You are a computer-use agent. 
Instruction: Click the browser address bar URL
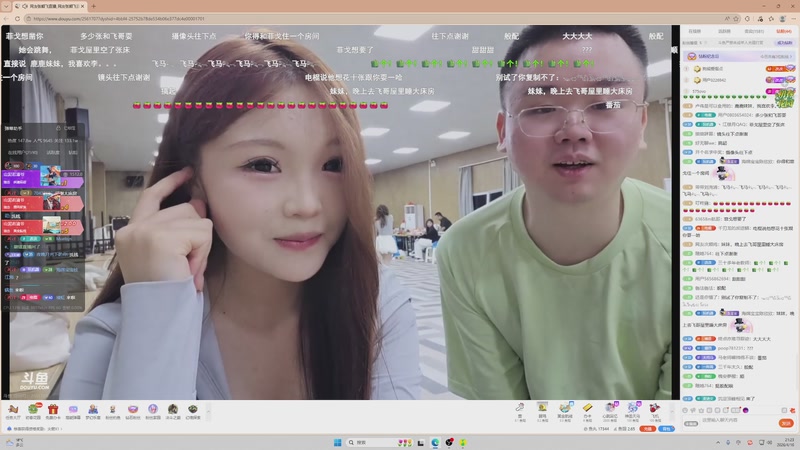pos(119,19)
